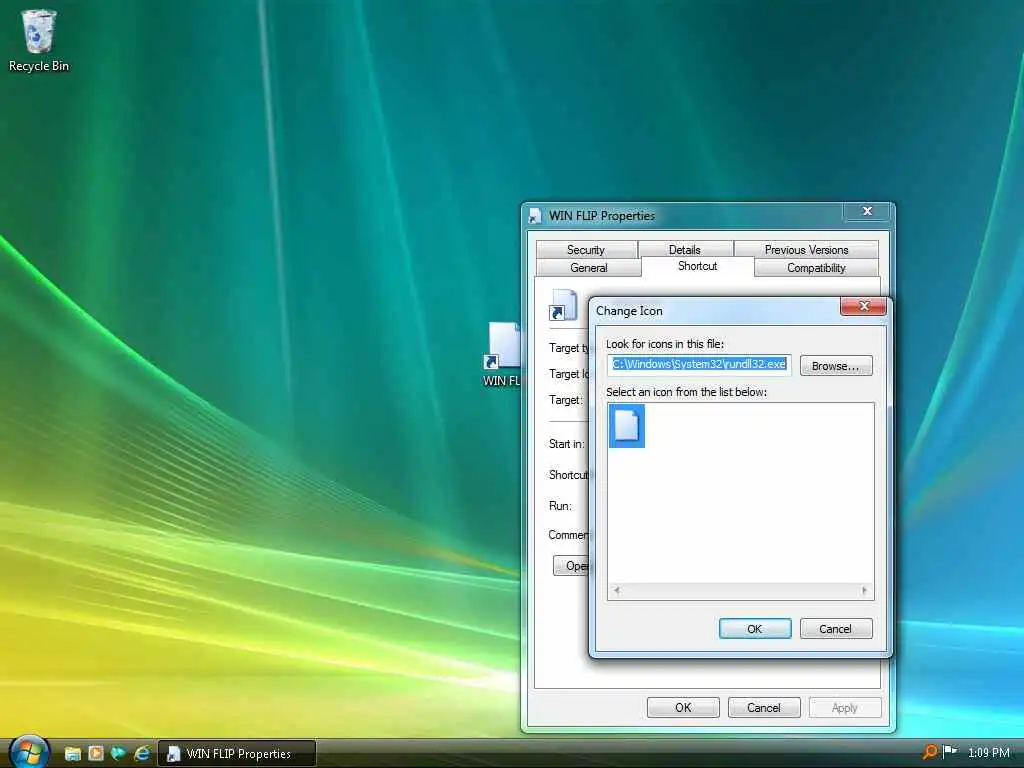Screen dimensions: 1024x768
Task: Click Cancel in WIN FLIP Properties window
Action: 764,707
